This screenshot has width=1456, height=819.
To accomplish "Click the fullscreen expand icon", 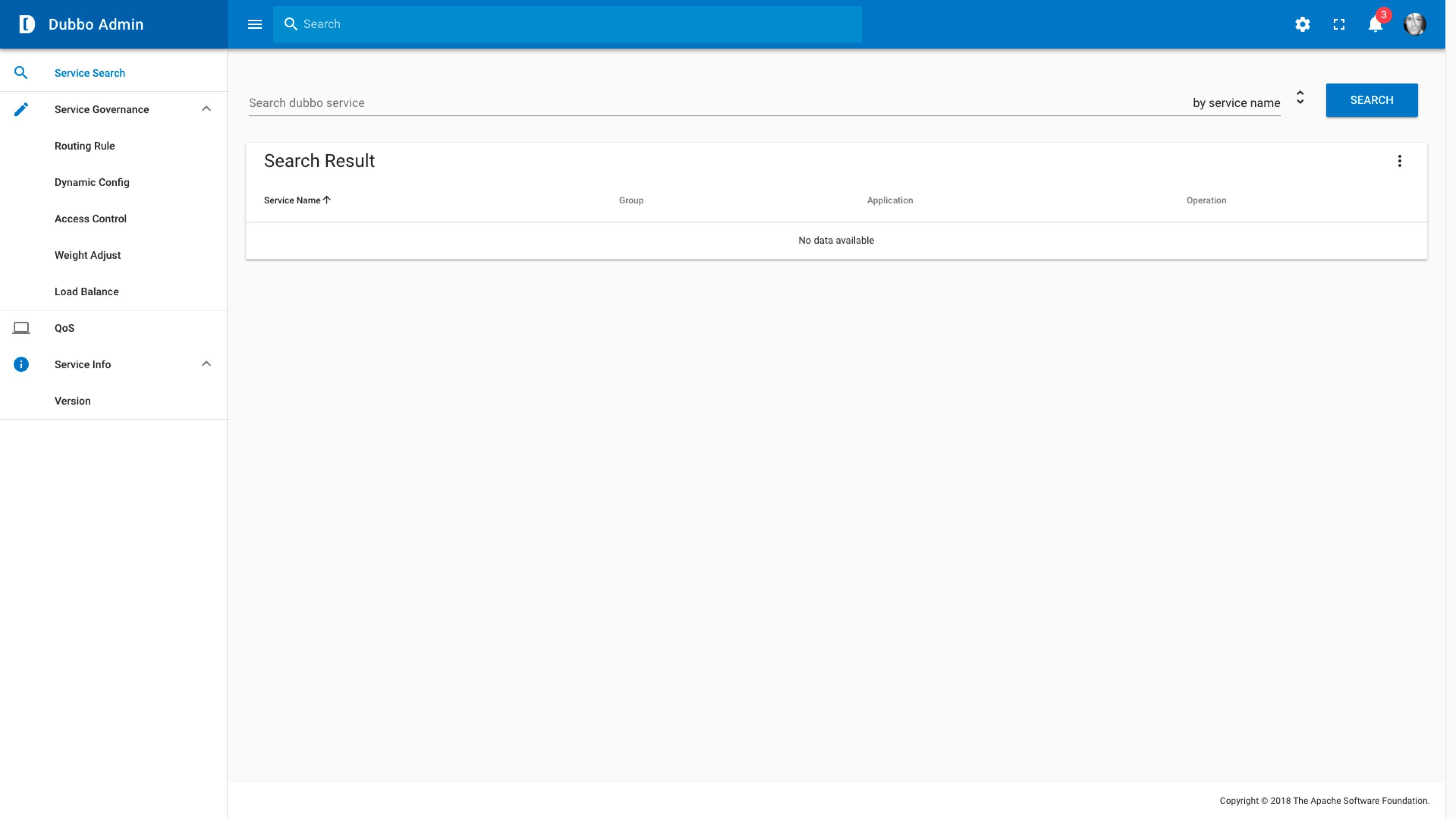I will point(1339,24).
